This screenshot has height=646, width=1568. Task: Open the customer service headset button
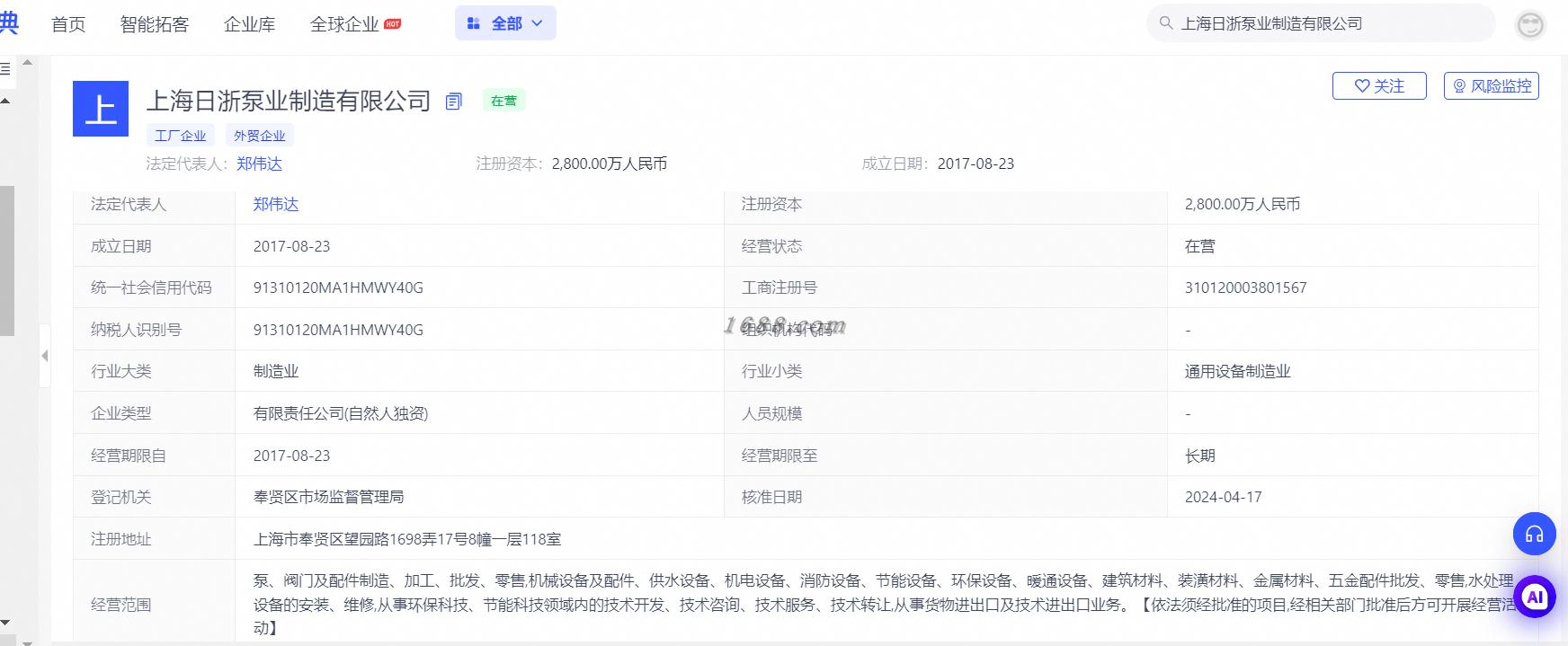(1534, 535)
